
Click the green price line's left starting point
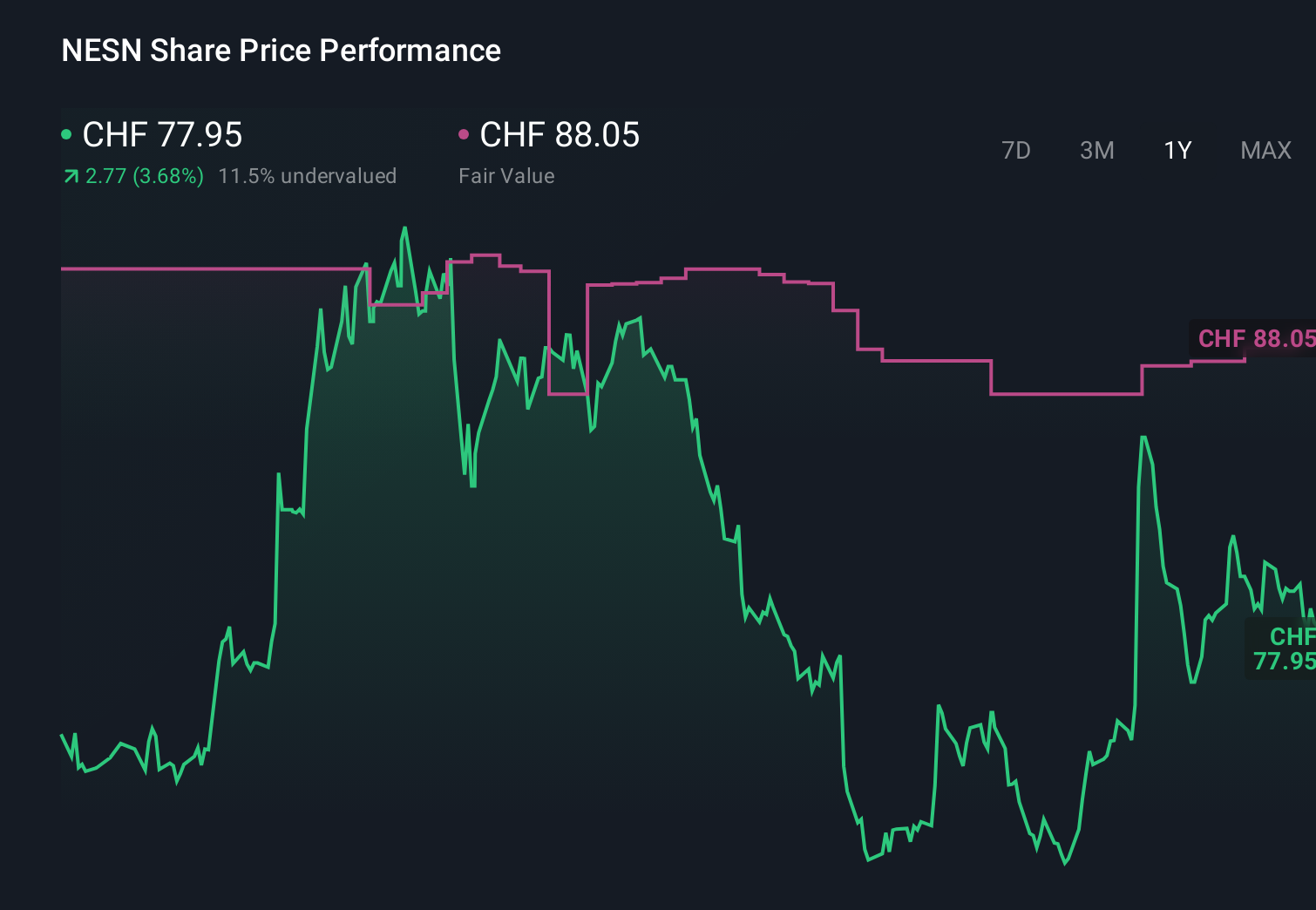coord(62,736)
